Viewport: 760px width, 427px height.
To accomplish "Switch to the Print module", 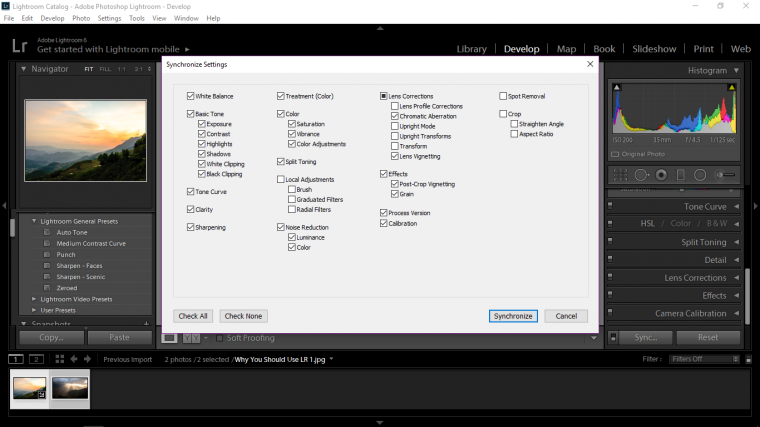I will click(x=703, y=49).
